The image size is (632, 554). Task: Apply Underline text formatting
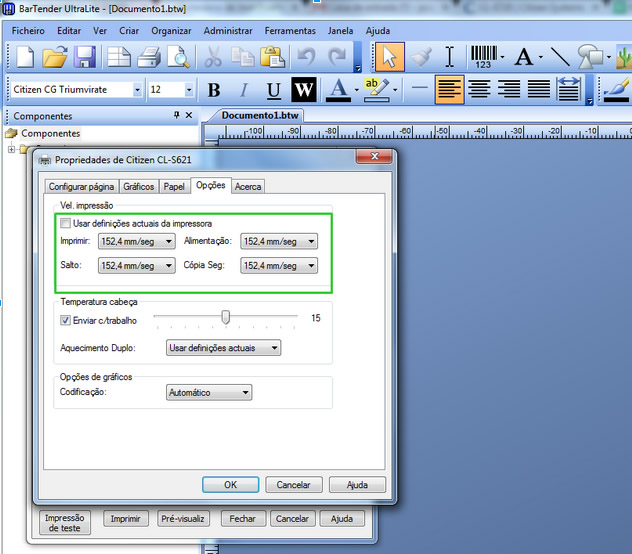click(274, 90)
